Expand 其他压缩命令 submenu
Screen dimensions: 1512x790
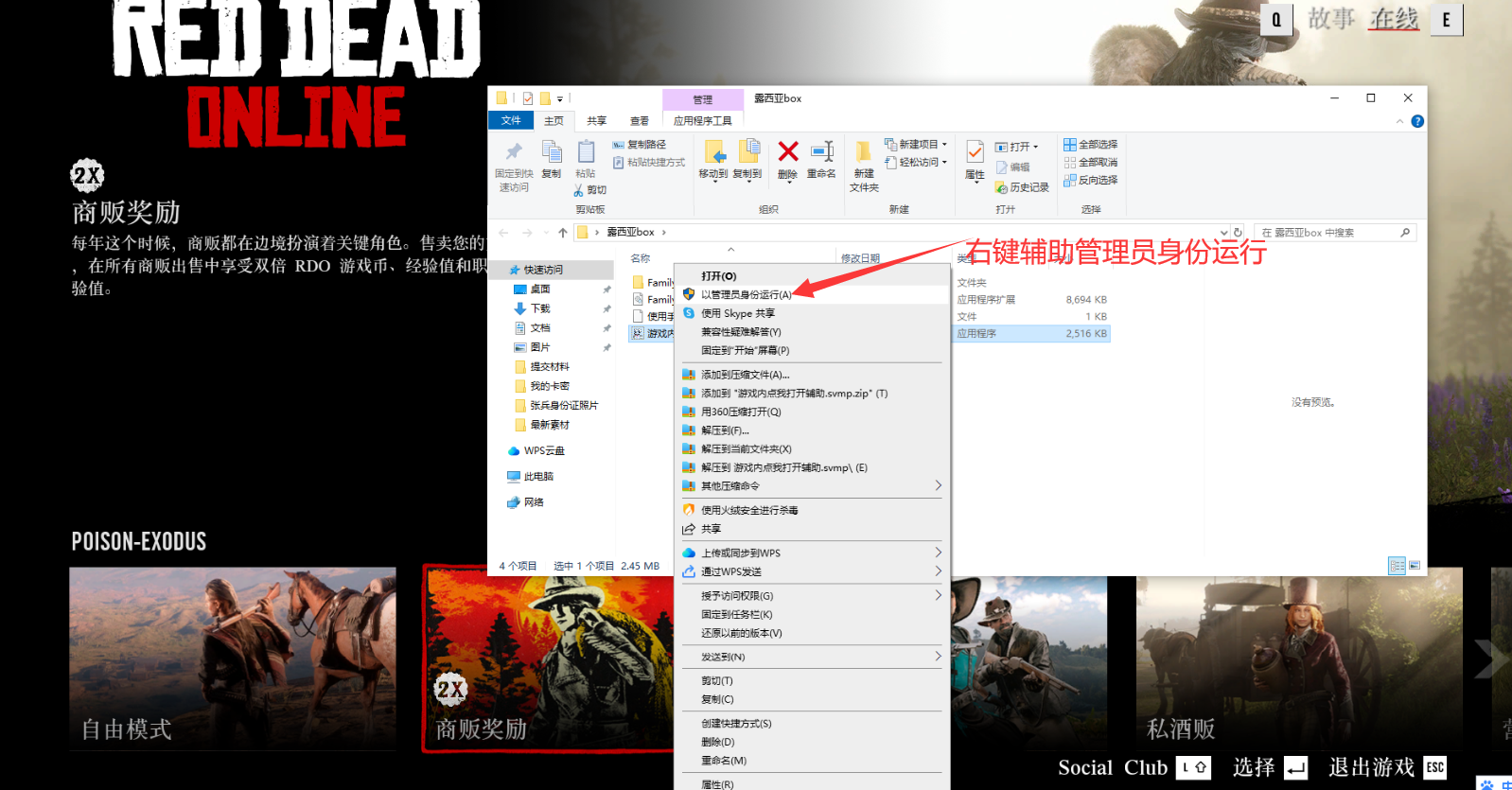point(814,486)
